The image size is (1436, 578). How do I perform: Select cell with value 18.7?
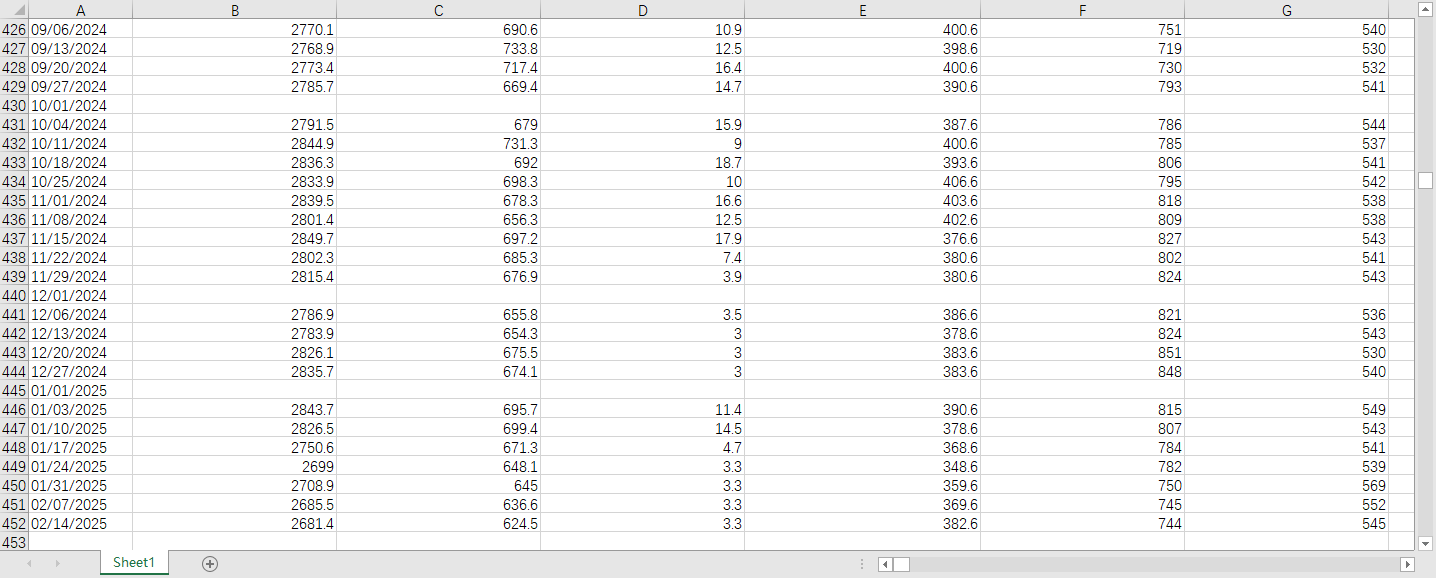pyautogui.click(x=642, y=163)
